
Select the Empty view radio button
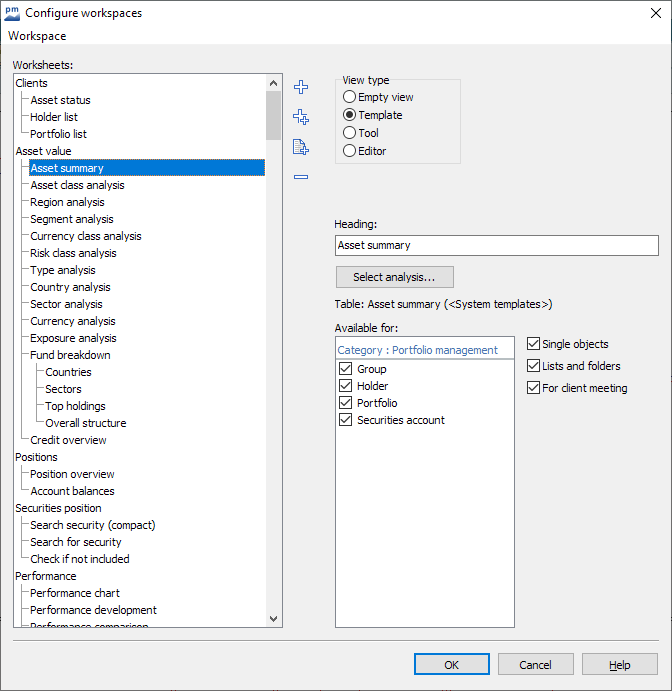(349, 97)
